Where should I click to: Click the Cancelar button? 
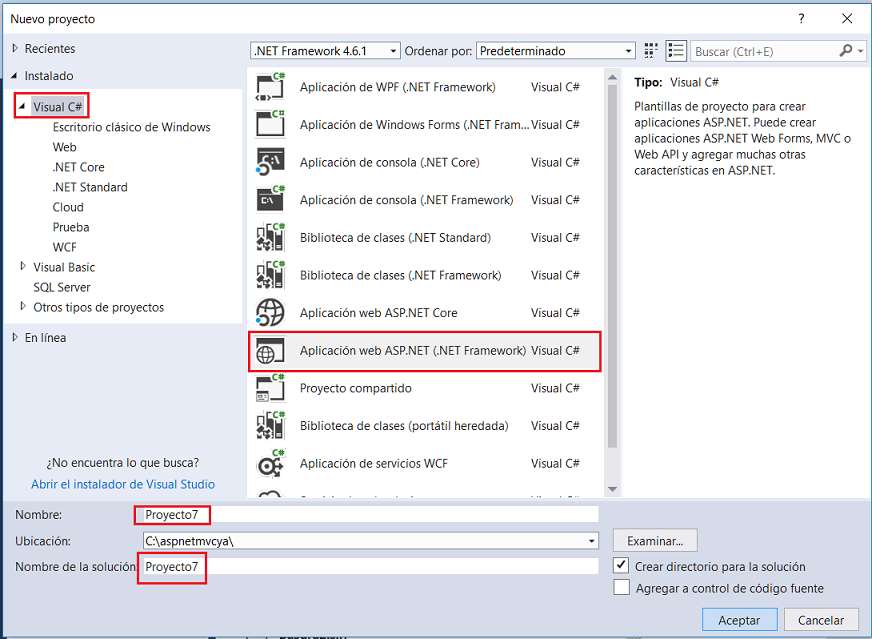pyautogui.click(x=821, y=620)
